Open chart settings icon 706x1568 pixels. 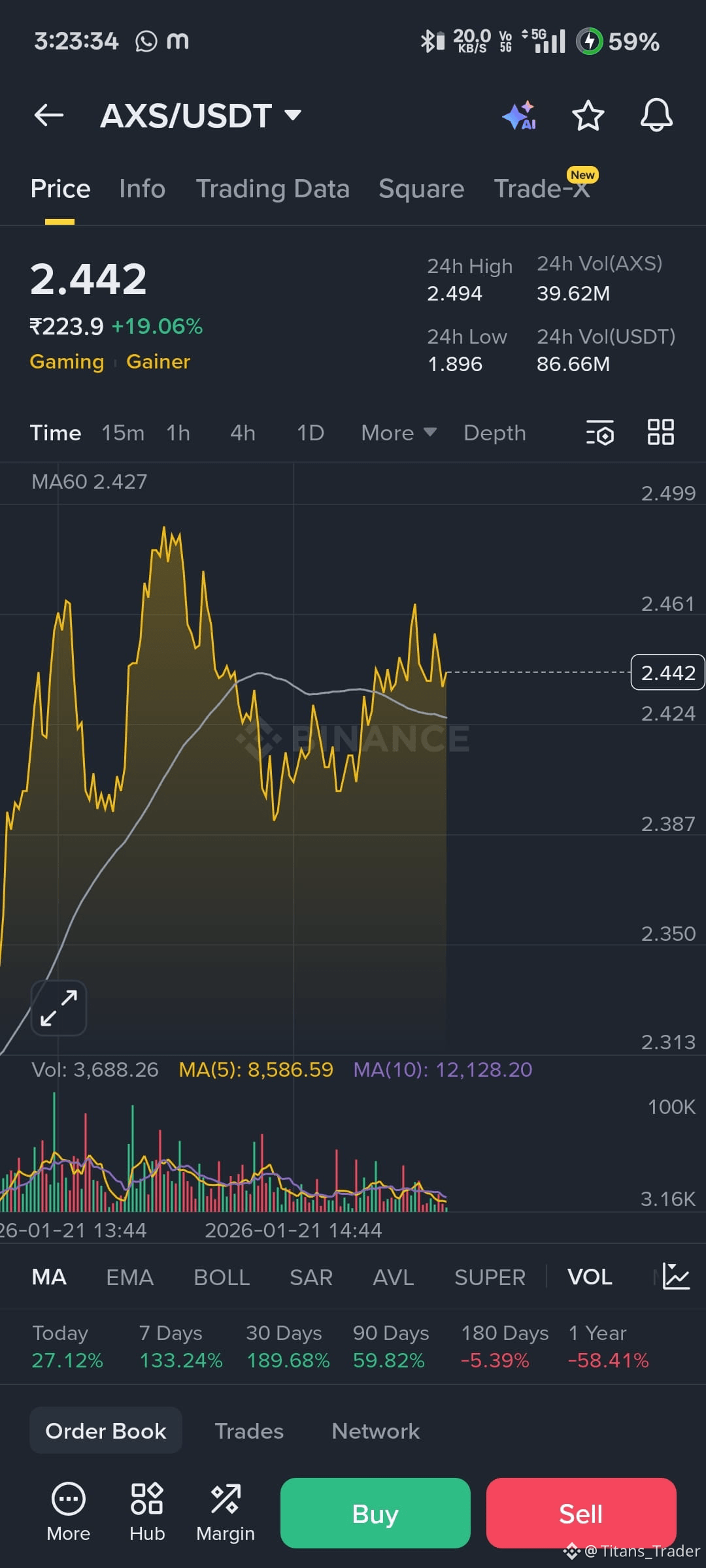click(600, 433)
